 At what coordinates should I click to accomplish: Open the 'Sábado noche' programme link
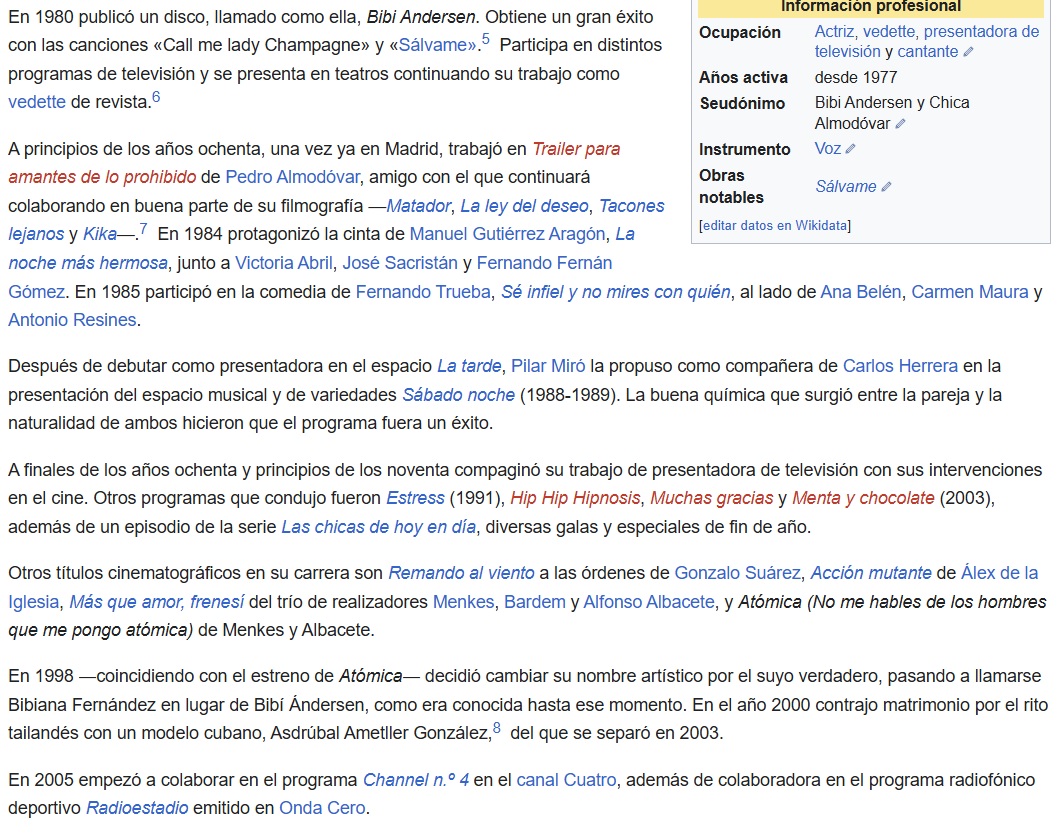(x=458, y=394)
